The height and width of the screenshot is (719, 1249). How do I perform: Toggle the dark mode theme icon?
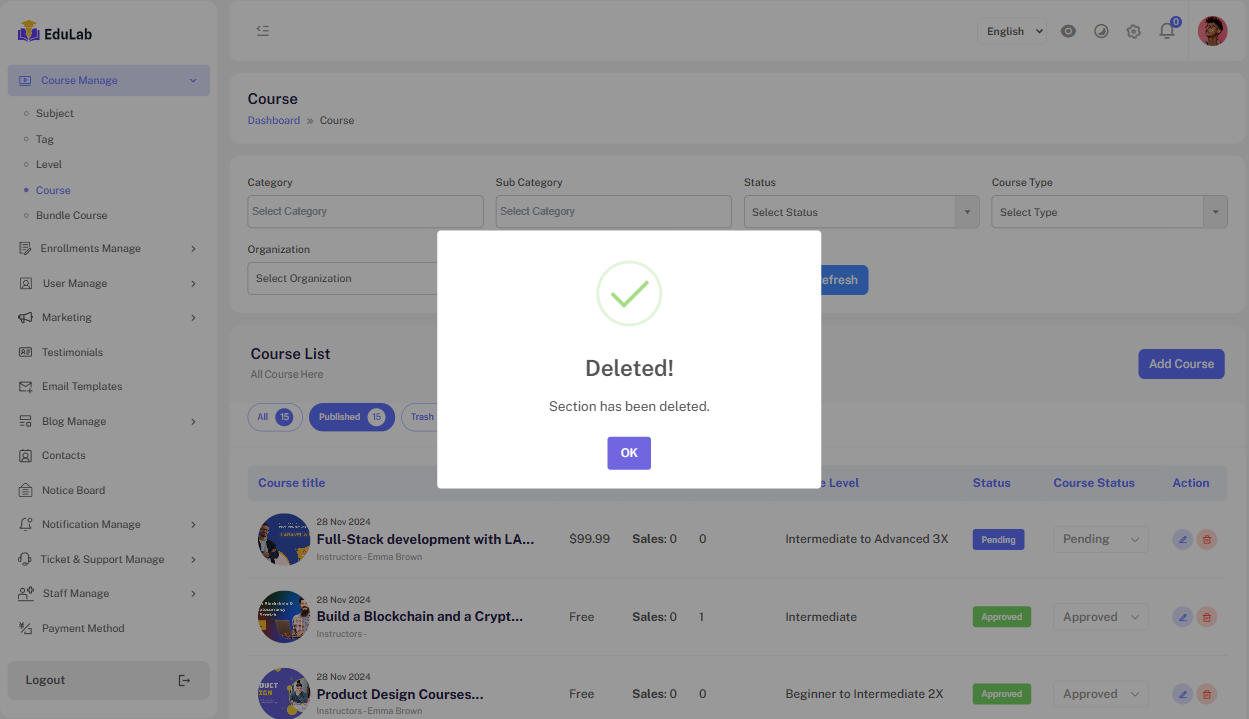tap(1101, 31)
